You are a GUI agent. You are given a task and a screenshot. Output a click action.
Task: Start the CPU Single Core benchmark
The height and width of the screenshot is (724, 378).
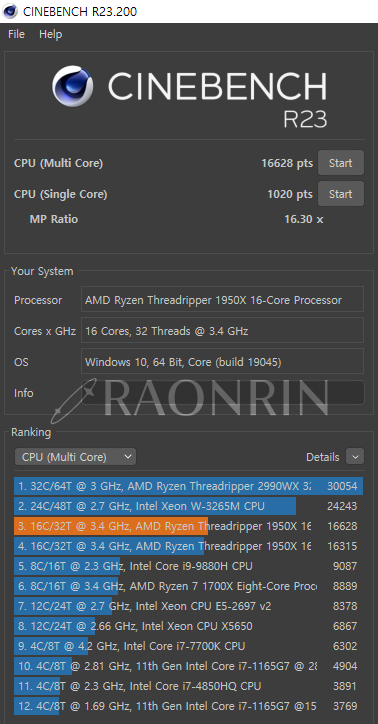point(341,194)
